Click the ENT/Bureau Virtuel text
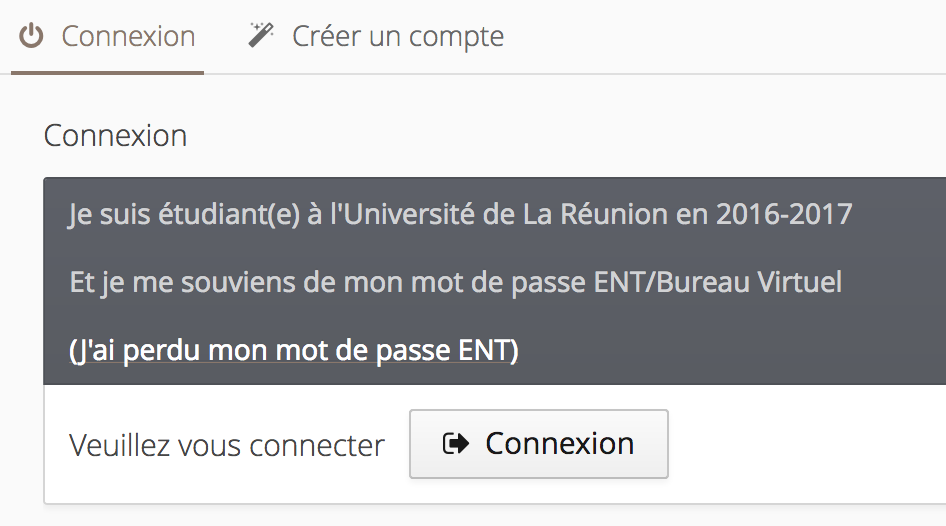The image size is (946, 526). pos(718,282)
